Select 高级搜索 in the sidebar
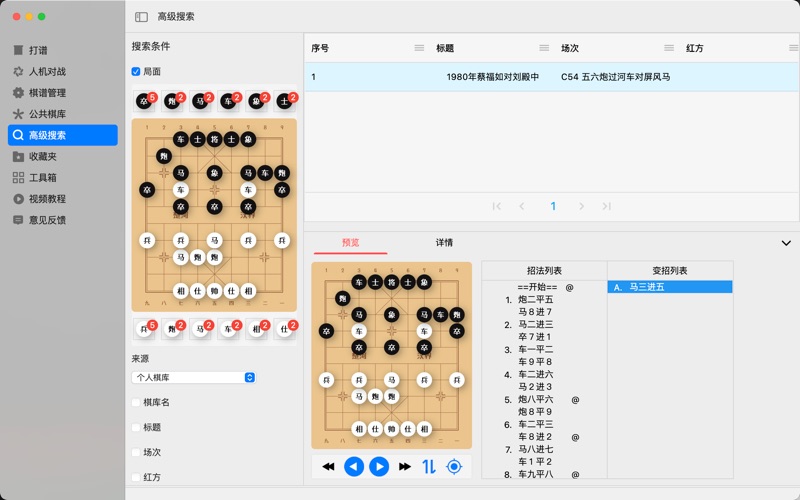 [x=63, y=135]
